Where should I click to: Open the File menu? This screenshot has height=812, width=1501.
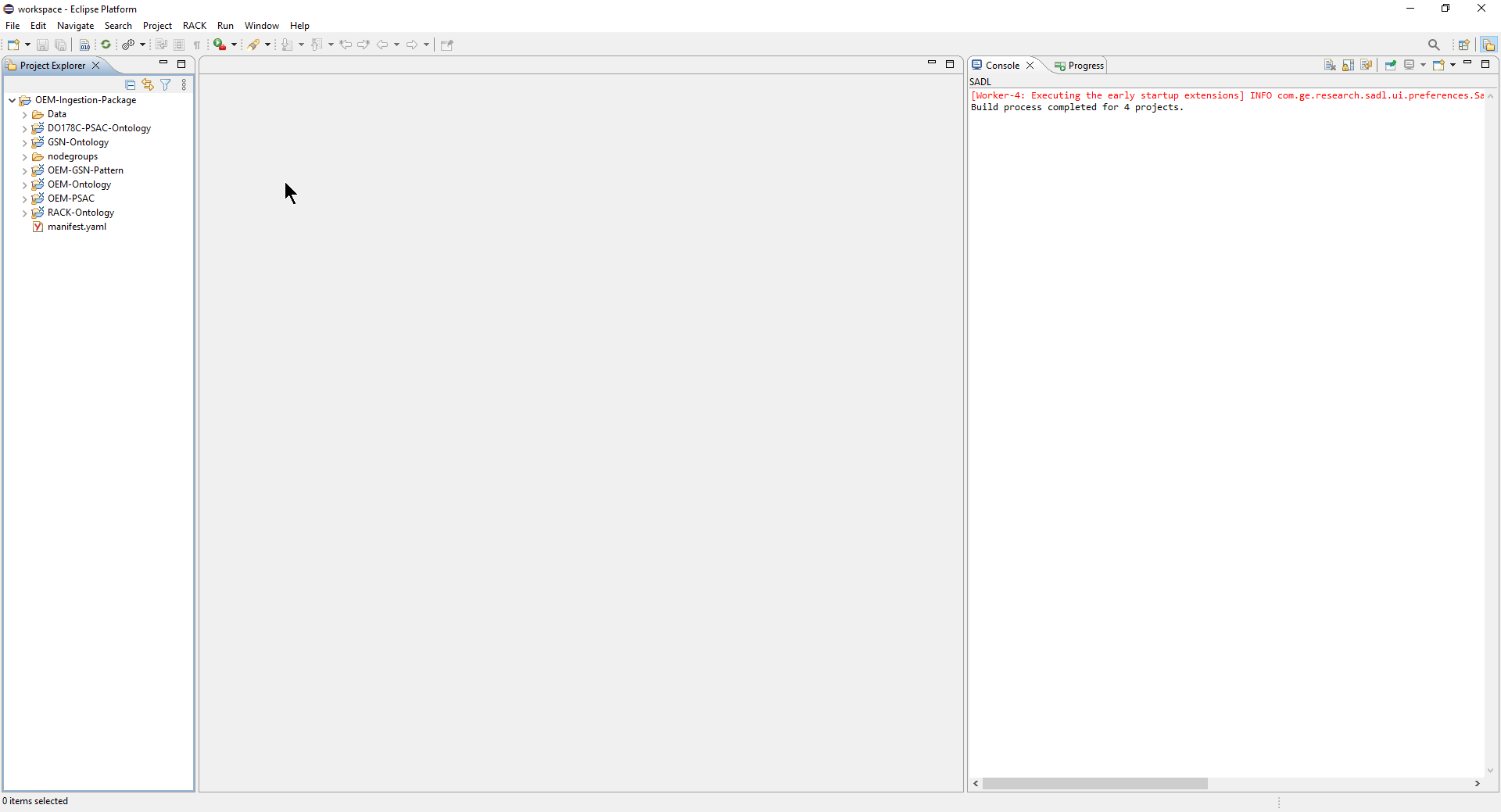pyautogui.click(x=13, y=26)
